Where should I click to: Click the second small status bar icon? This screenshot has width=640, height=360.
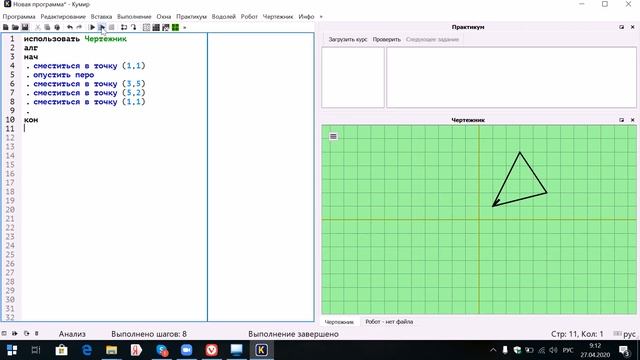(x=15, y=333)
